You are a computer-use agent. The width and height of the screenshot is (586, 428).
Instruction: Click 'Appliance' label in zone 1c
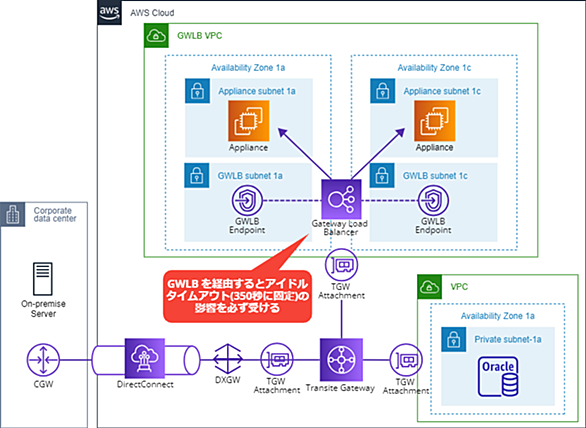tap(435, 148)
